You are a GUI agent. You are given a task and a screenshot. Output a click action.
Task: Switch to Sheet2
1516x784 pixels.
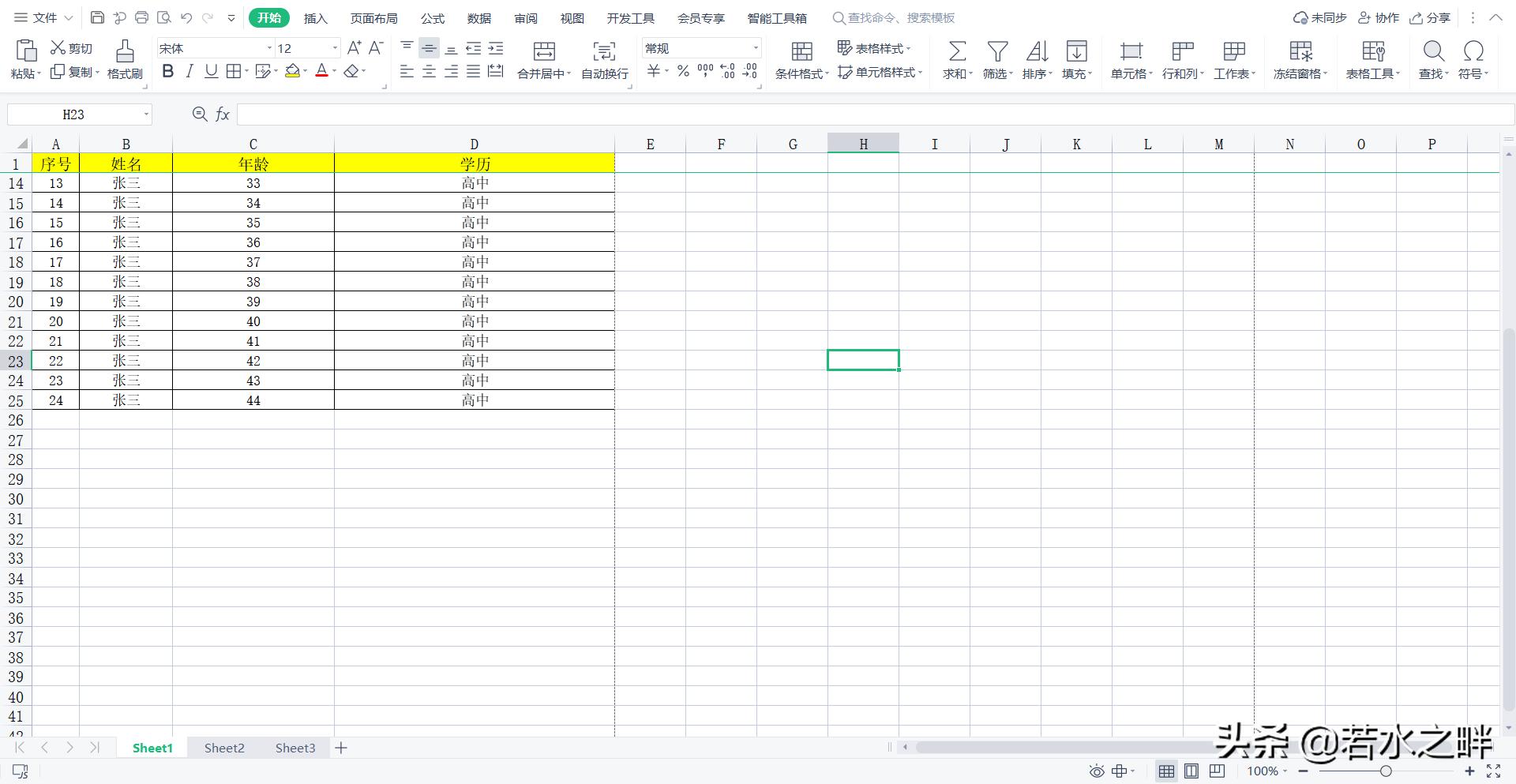click(x=223, y=748)
